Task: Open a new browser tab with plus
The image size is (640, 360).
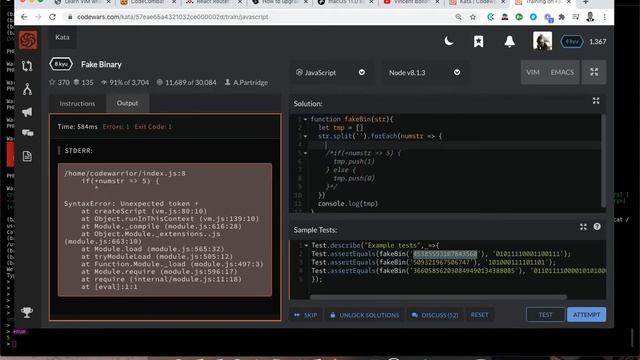Action: pyautogui.click(x=585, y=2)
